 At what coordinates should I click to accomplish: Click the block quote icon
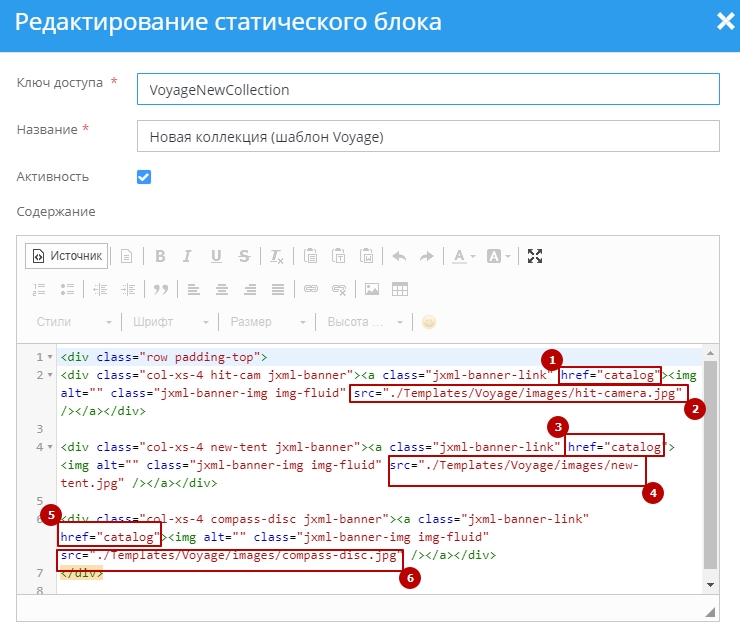click(x=159, y=289)
